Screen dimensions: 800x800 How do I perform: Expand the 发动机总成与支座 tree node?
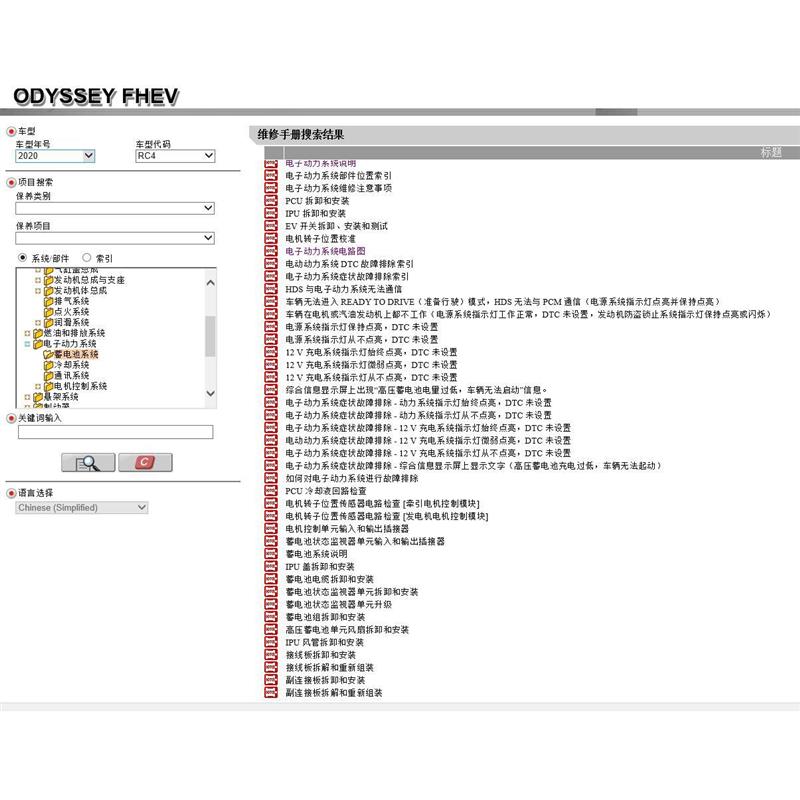38,280
